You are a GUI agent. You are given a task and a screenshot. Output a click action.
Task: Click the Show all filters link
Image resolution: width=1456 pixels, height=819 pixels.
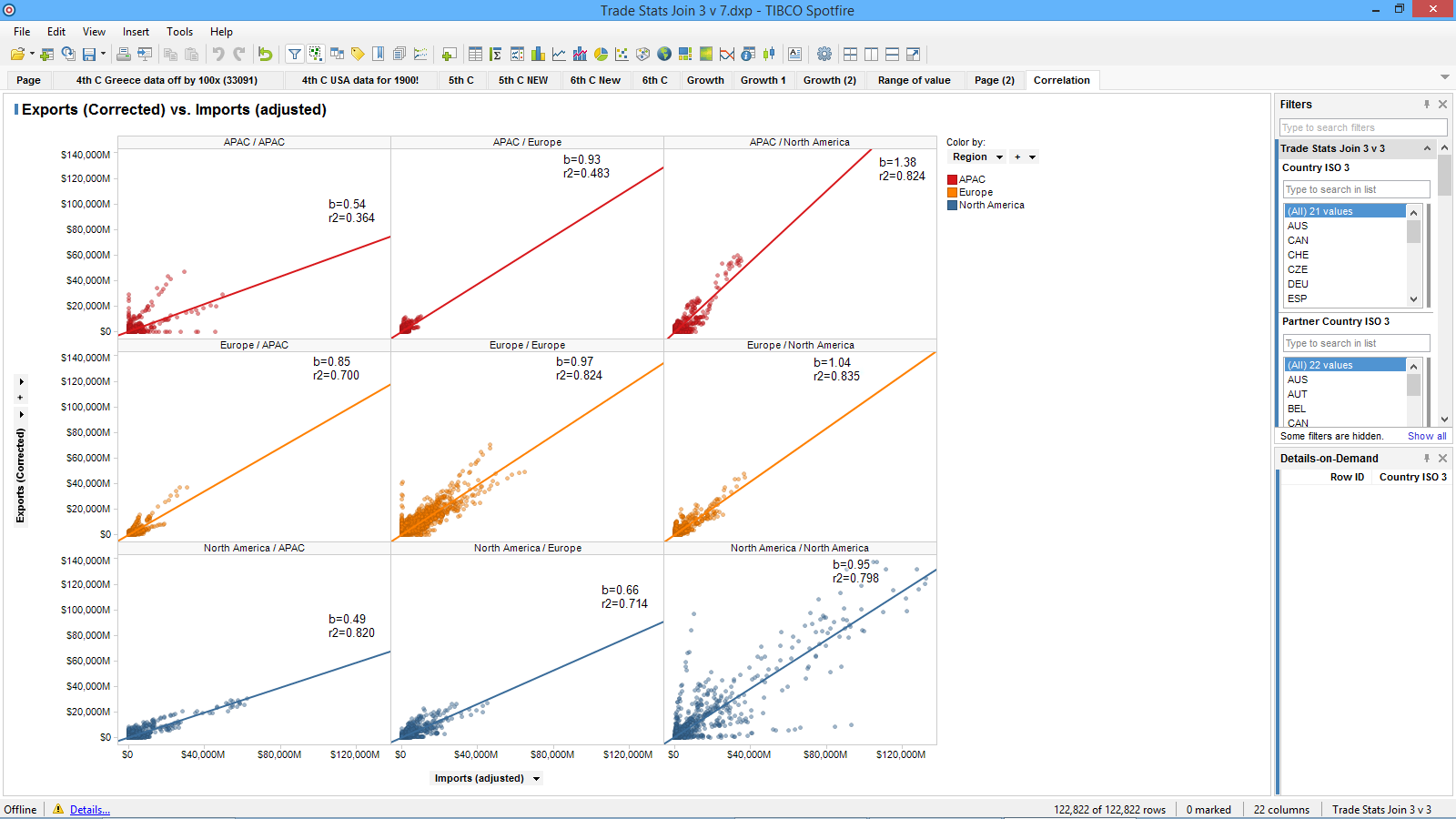click(1426, 437)
